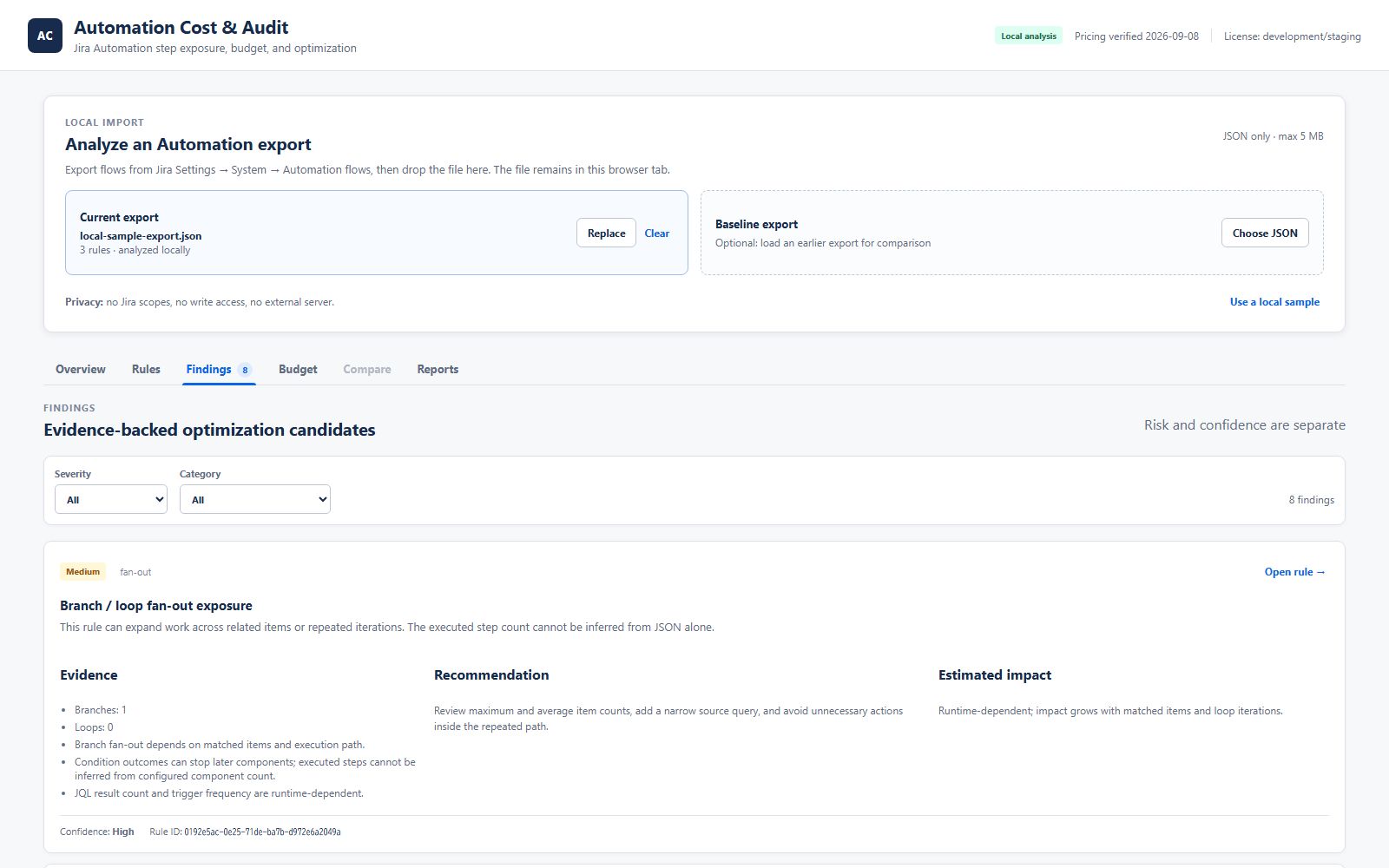Open the Severity filter dropdown
Viewport: 1389px width, 868px height.
tap(111, 499)
